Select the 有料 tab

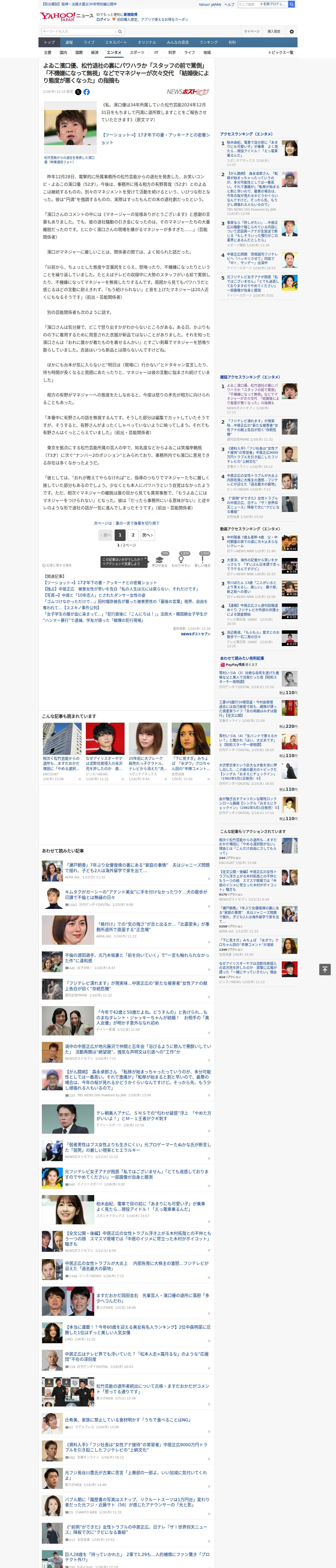[232, 43]
